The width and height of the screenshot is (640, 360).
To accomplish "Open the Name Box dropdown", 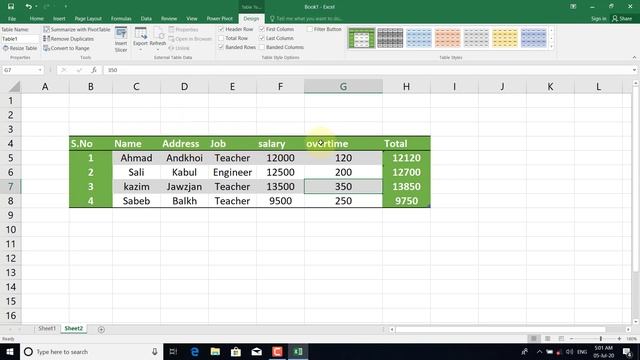I will (x=40, y=70).
